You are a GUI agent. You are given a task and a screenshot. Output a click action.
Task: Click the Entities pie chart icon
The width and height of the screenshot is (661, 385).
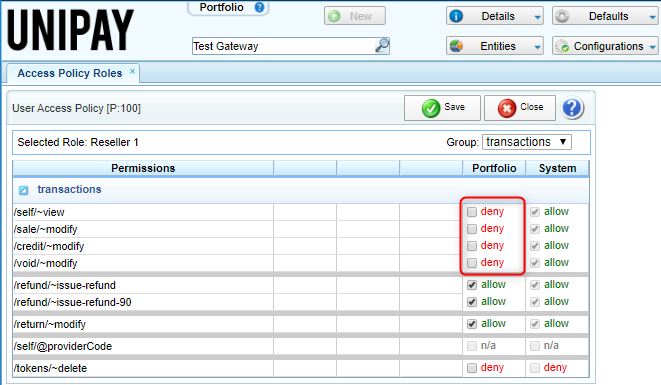click(456, 46)
